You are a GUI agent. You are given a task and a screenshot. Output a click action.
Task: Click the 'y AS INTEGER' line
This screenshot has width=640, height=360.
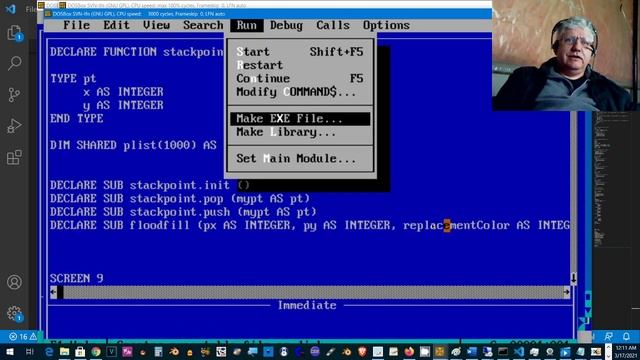123,105
